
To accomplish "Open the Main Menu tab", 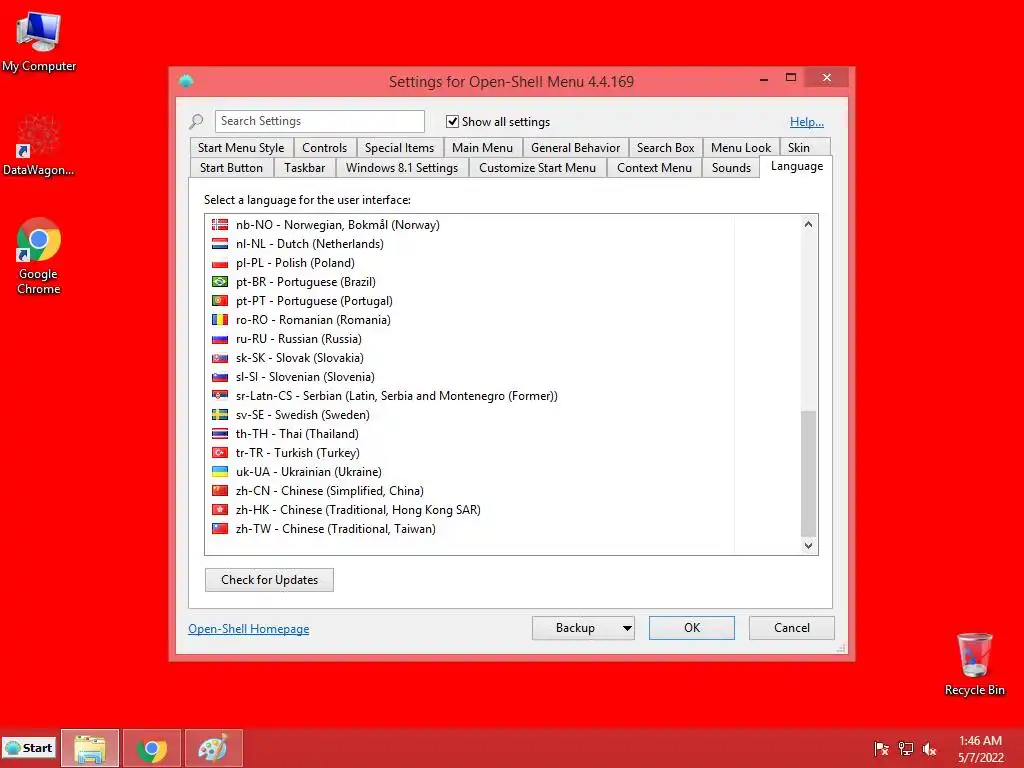I will 483,148.
